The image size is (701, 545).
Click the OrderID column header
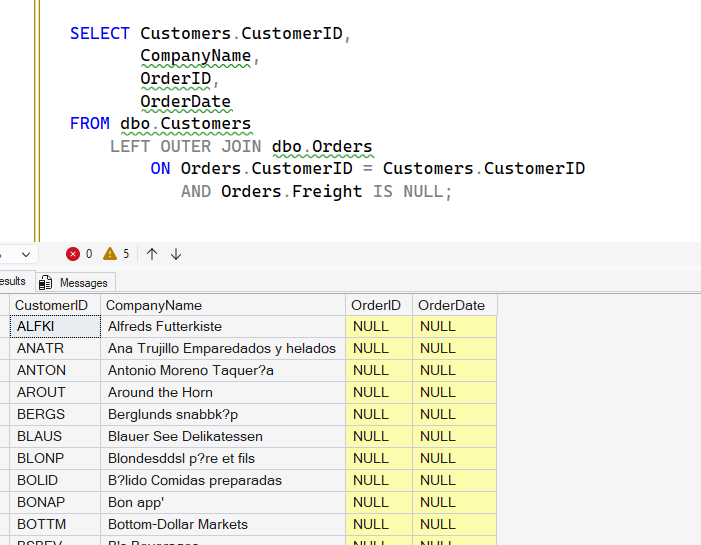376,305
